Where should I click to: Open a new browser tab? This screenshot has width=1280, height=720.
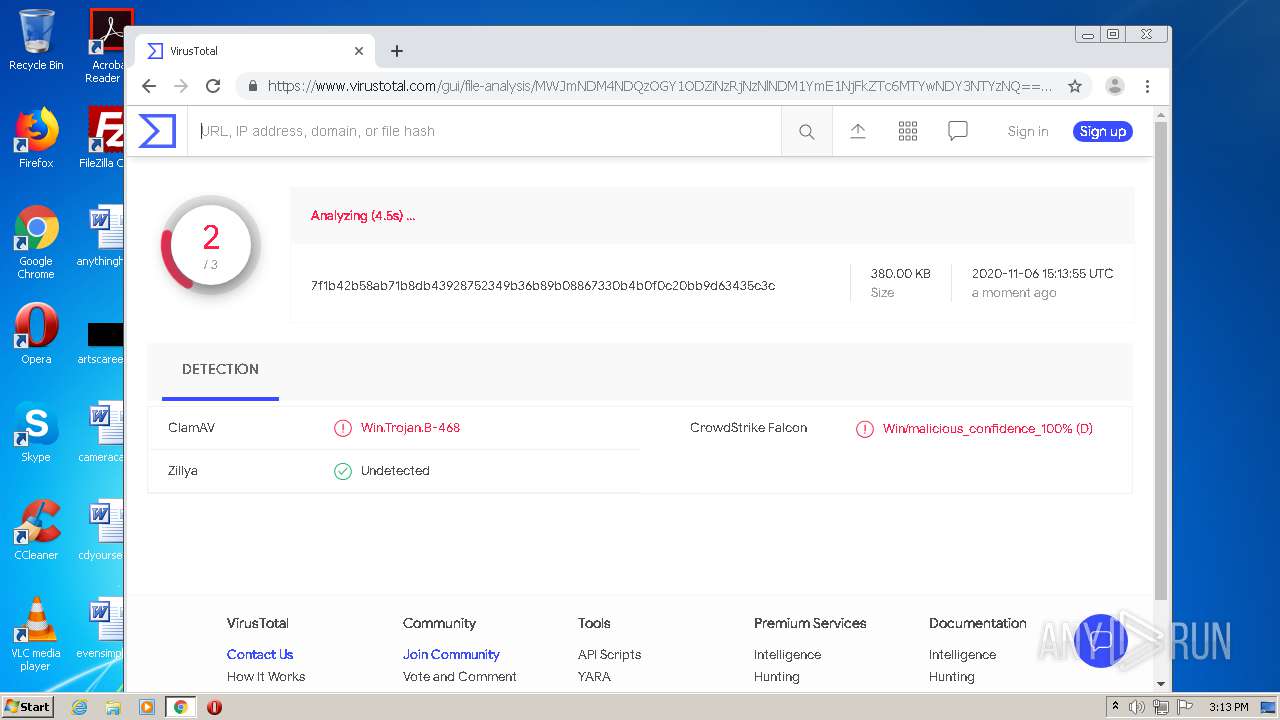click(397, 51)
